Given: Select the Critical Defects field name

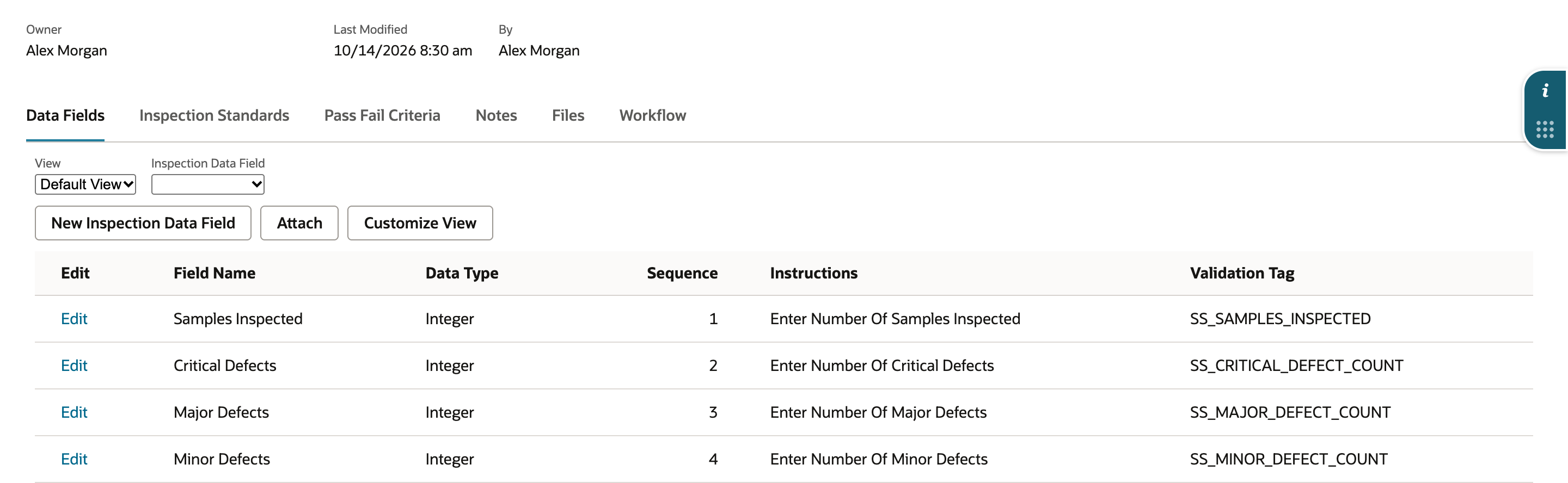Looking at the screenshot, I should [225, 366].
